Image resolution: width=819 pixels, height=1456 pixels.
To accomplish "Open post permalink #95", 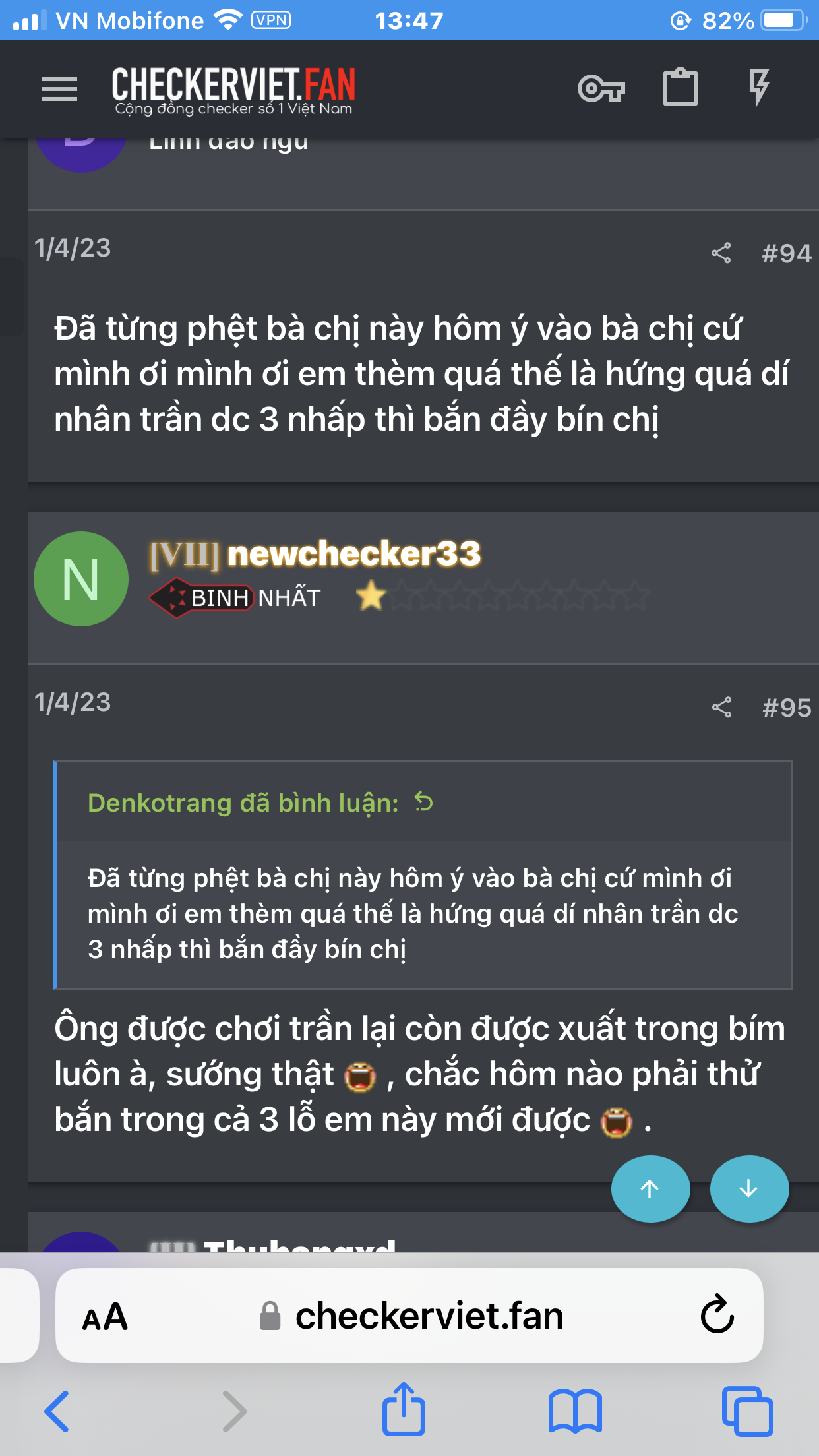I will pos(786,708).
